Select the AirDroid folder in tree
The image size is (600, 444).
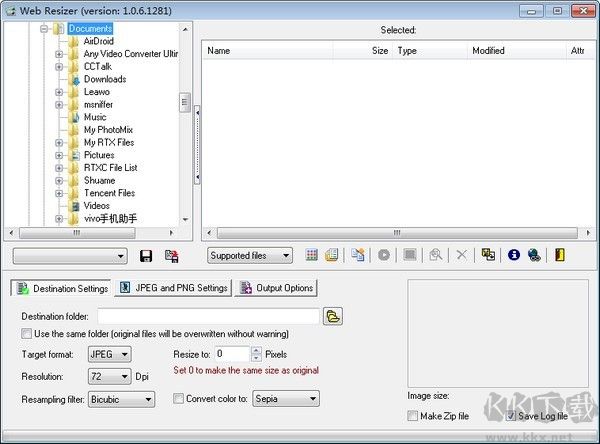tap(99, 41)
